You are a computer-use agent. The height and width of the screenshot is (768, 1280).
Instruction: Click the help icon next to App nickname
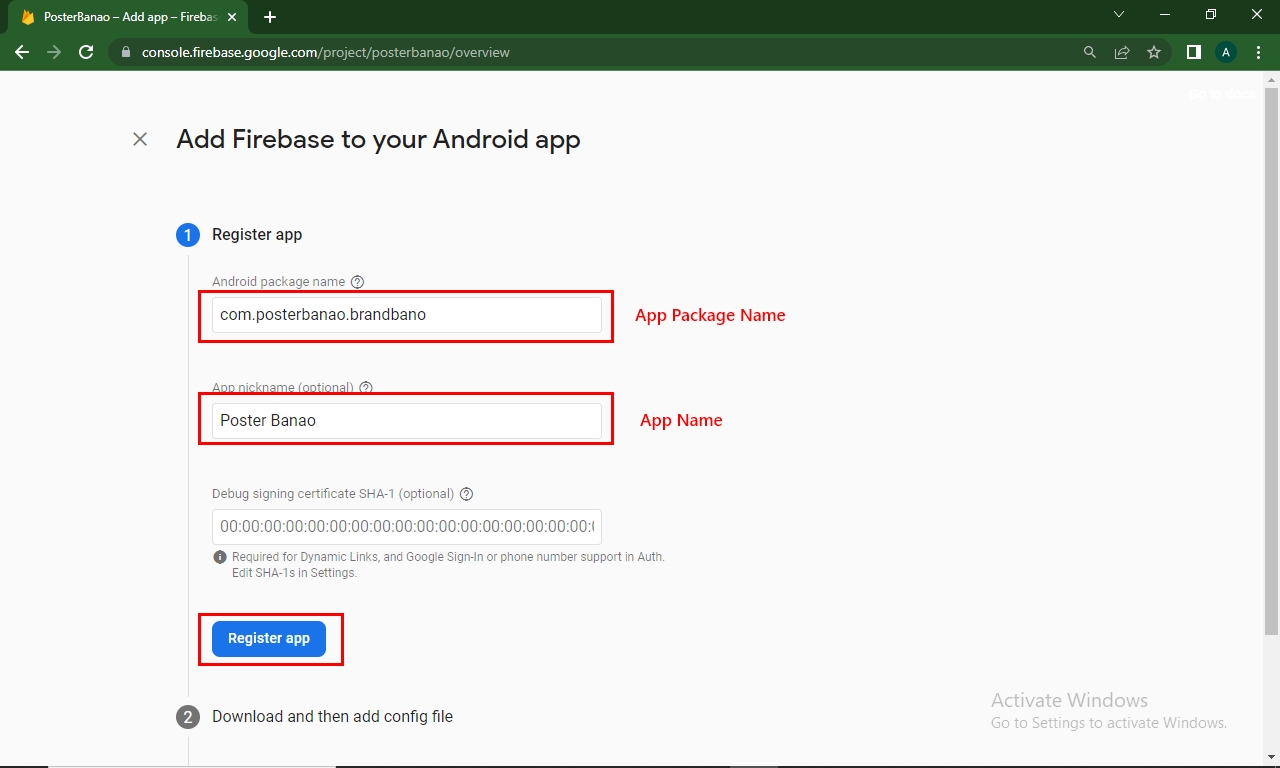[x=366, y=388]
